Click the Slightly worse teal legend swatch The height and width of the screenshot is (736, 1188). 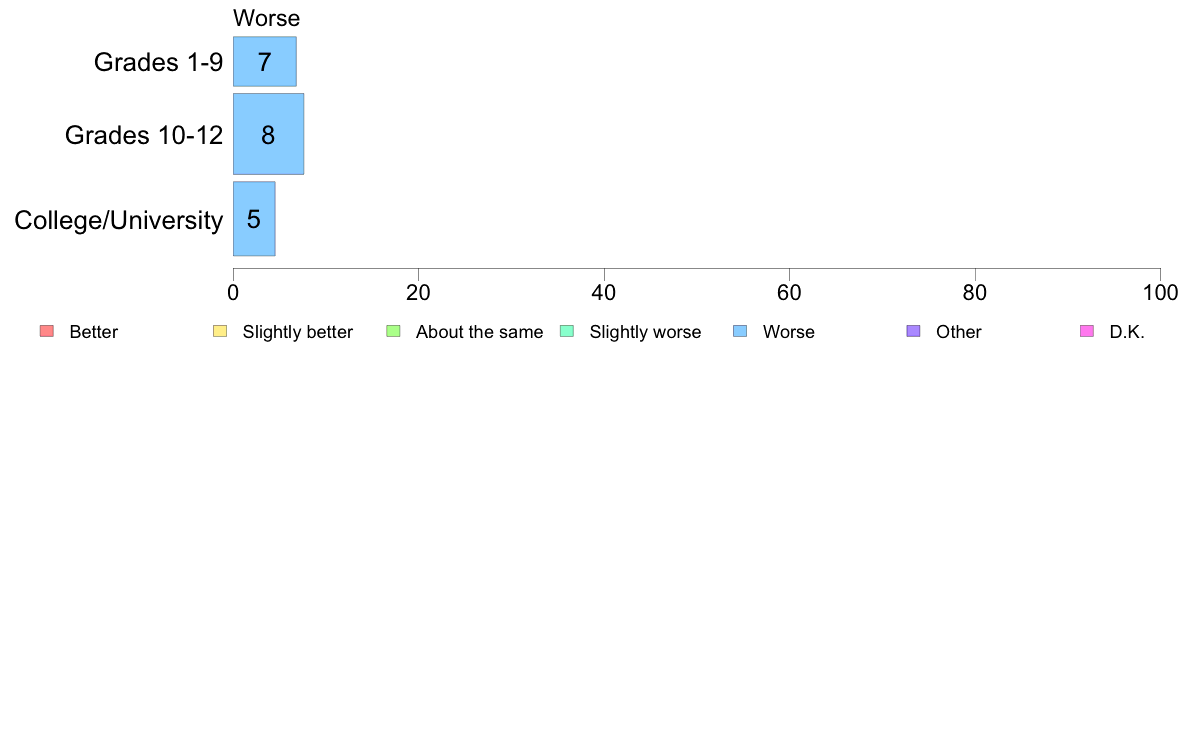coord(567,331)
